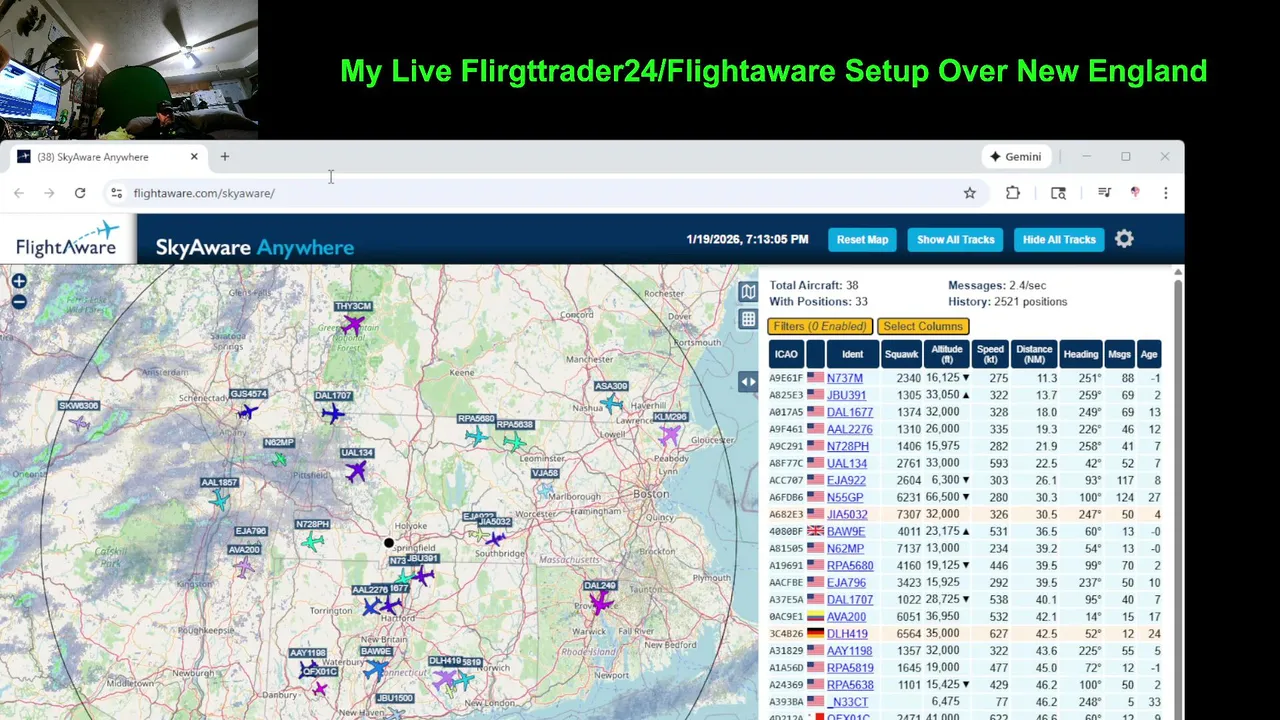The image size is (1280, 720).
Task: Toggle the sidebar collapse arrows
Action: pos(748,381)
